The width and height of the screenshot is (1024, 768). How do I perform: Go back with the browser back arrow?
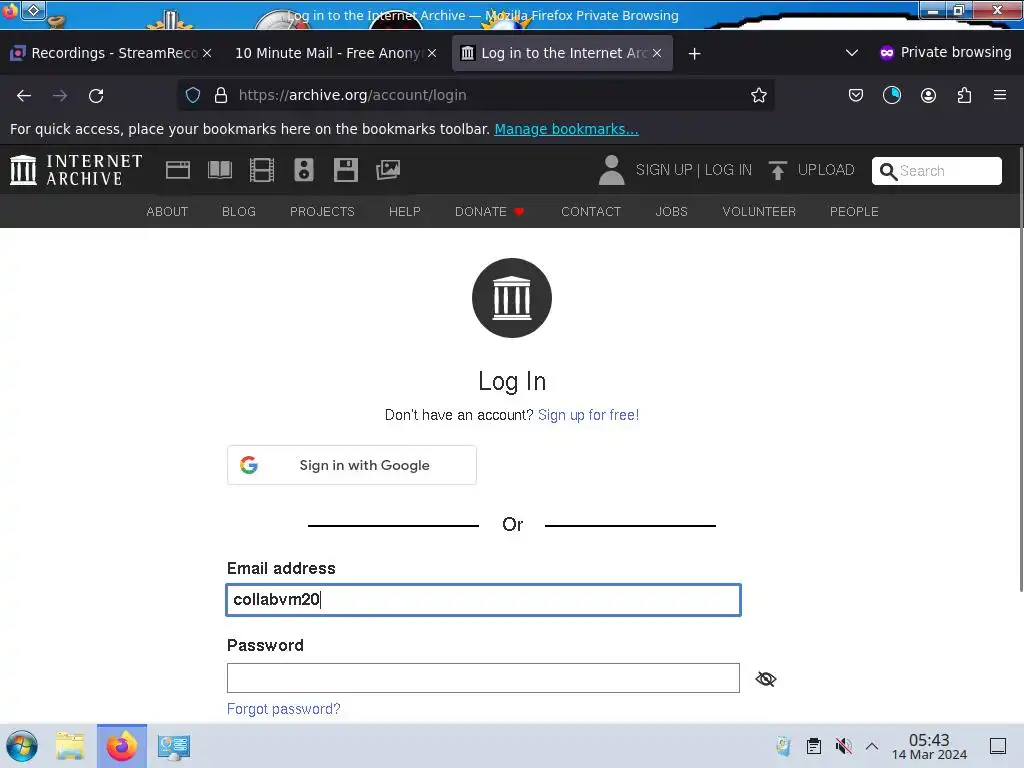(x=24, y=95)
